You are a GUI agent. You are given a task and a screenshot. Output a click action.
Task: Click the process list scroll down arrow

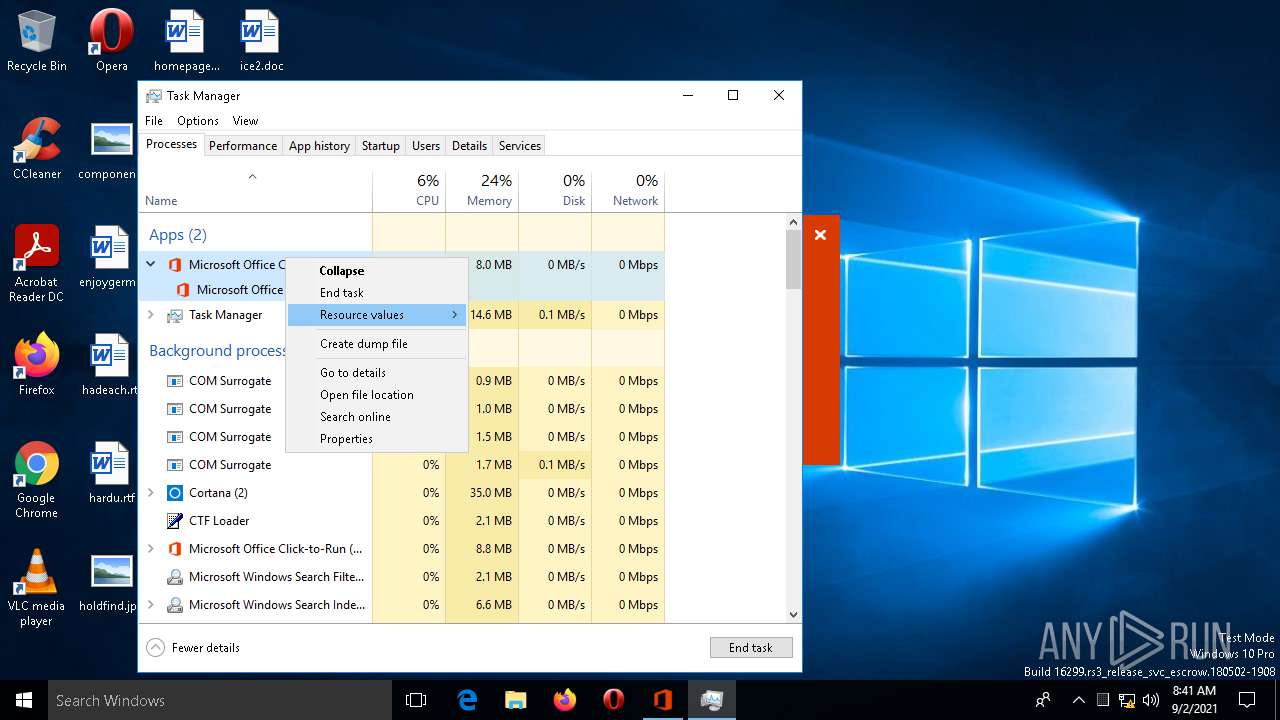click(x=794, y=615)
